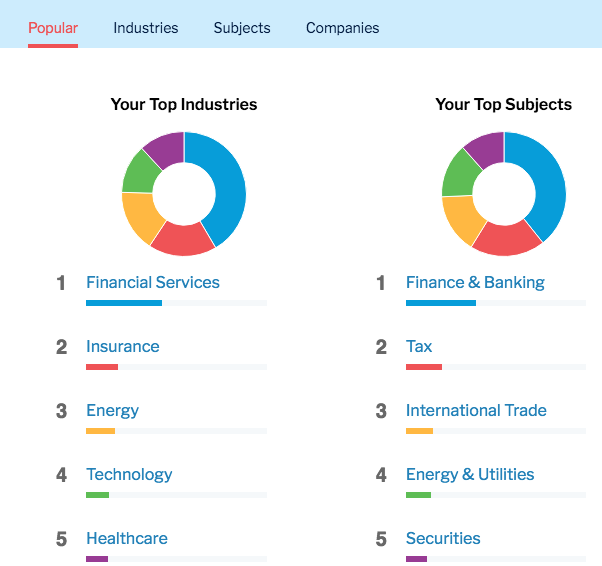This screenshot has height=566, width=602.
Task: Open the Industries tab
Action: 146,28
